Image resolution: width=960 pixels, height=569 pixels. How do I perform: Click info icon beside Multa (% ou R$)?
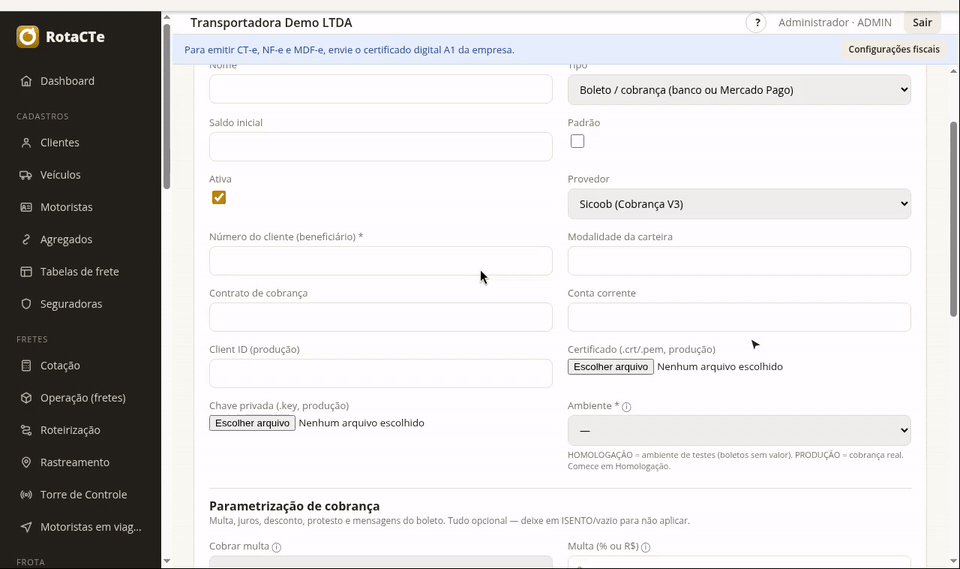(x=645, y=547)
